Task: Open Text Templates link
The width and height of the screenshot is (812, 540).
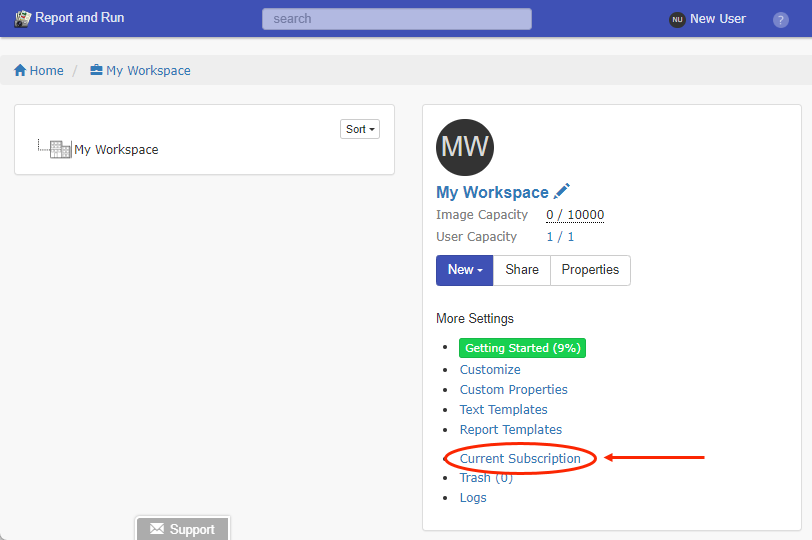Action: 503,410
